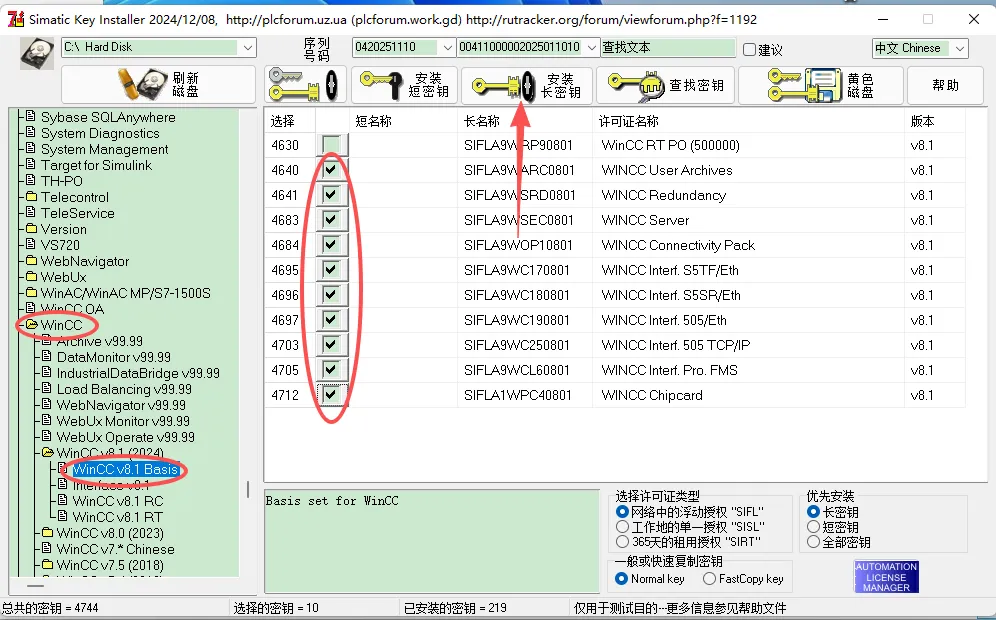Click the search text field (查找文本)

tap(668, 48)
